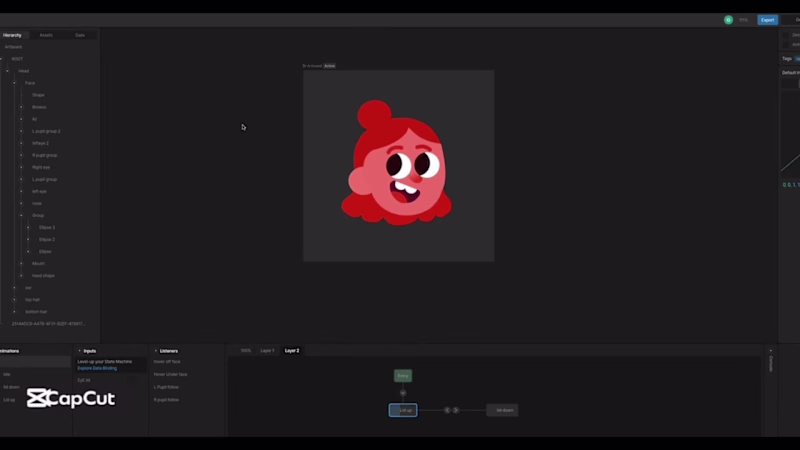Switch to the Data tab
The image size is (800, 450).
(80, 35)
